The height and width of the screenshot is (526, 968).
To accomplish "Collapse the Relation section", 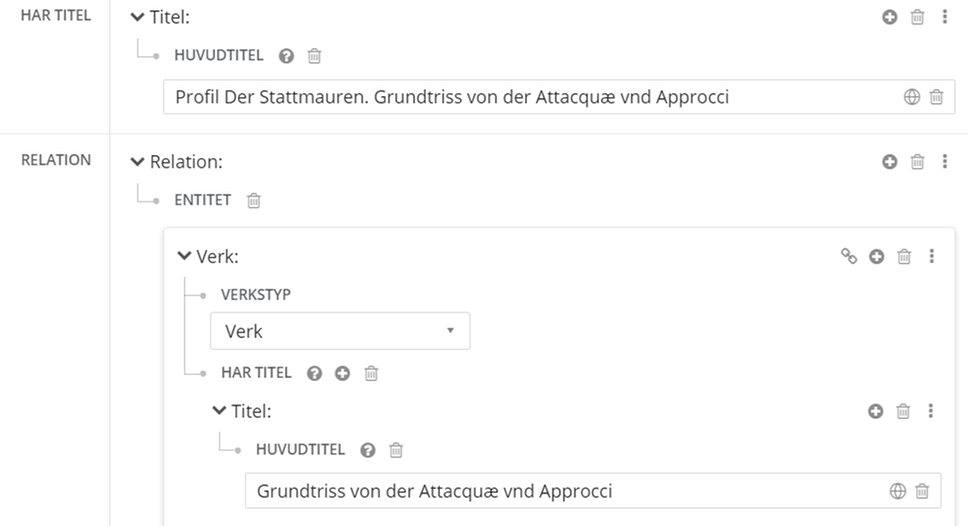I will (138, 161).
